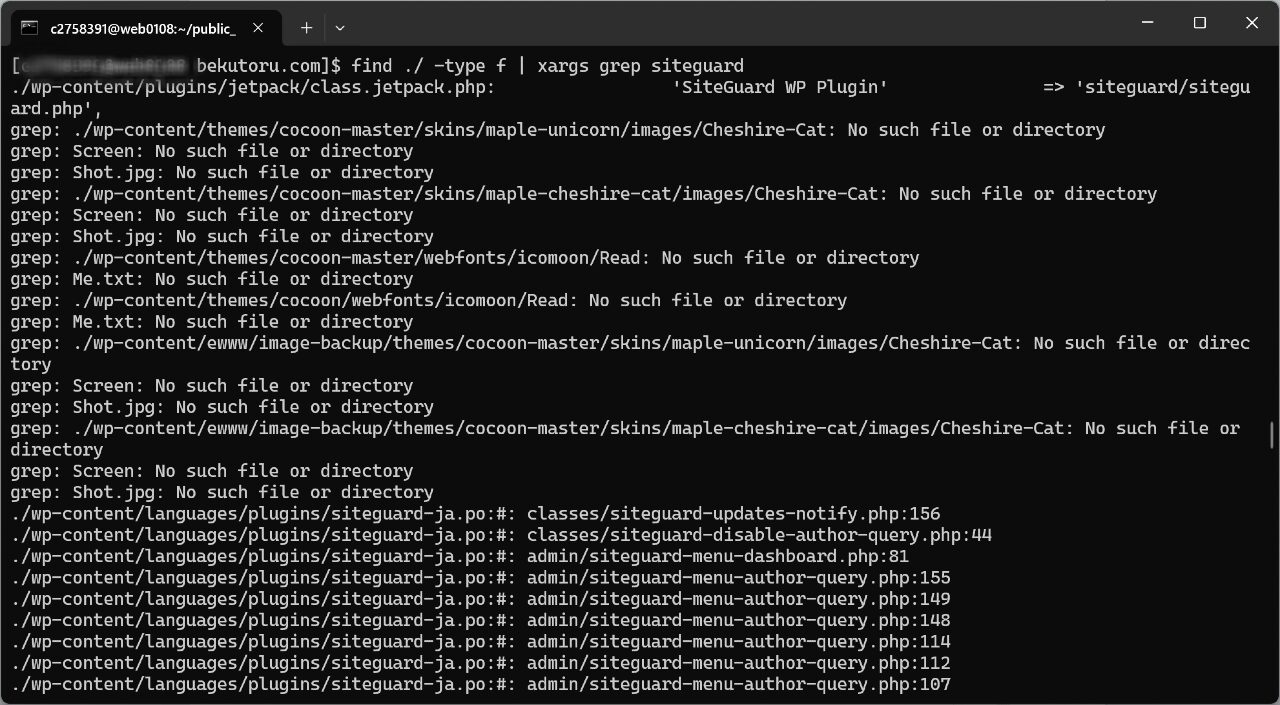The width and height of the screenshot is (1280, 705).
Task: Click the vertical scrollbar thumb
Action: click(x=1272, y=435)
